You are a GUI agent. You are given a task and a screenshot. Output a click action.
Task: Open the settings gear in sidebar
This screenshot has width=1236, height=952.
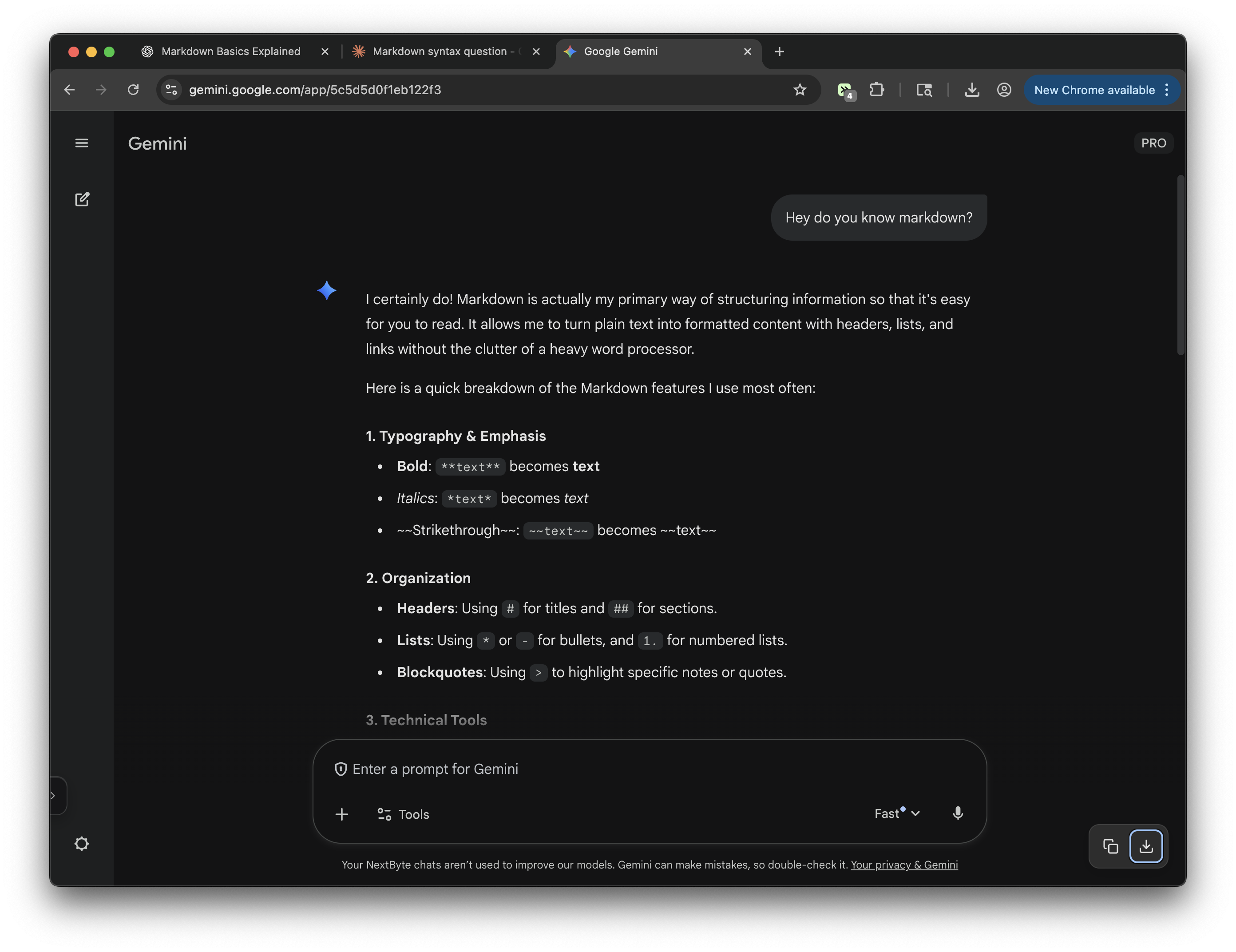point(82,844)
